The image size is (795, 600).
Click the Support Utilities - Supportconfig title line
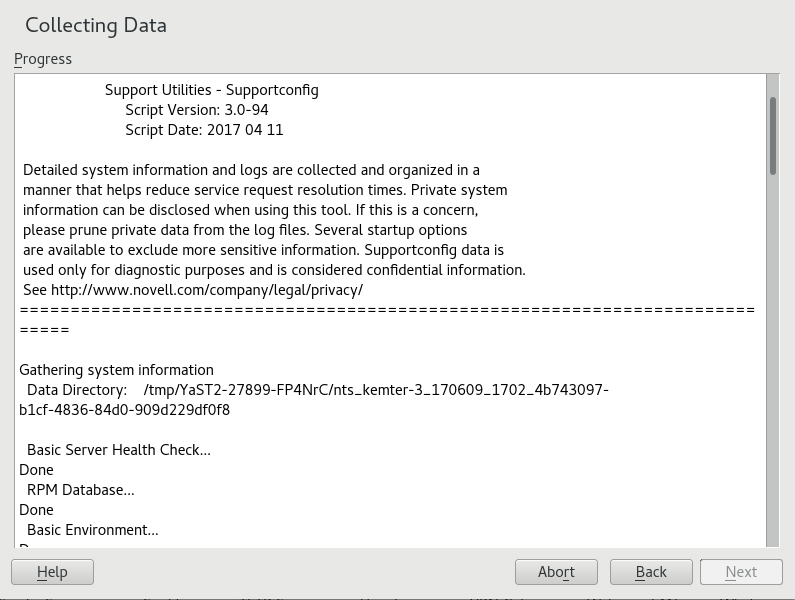click(x=212, y=90)
